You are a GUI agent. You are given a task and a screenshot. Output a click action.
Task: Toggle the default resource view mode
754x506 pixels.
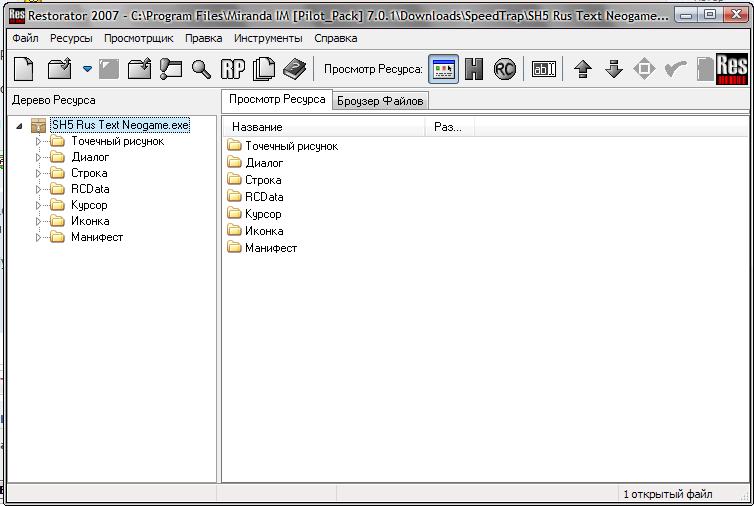pyautogui.click(x=443, y=68)
